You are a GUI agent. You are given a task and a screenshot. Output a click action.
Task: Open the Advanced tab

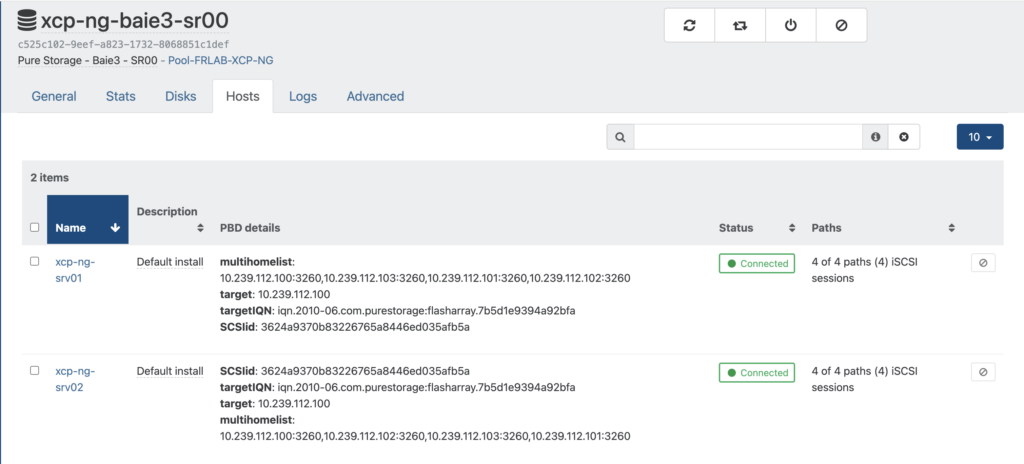click(375, 97)
